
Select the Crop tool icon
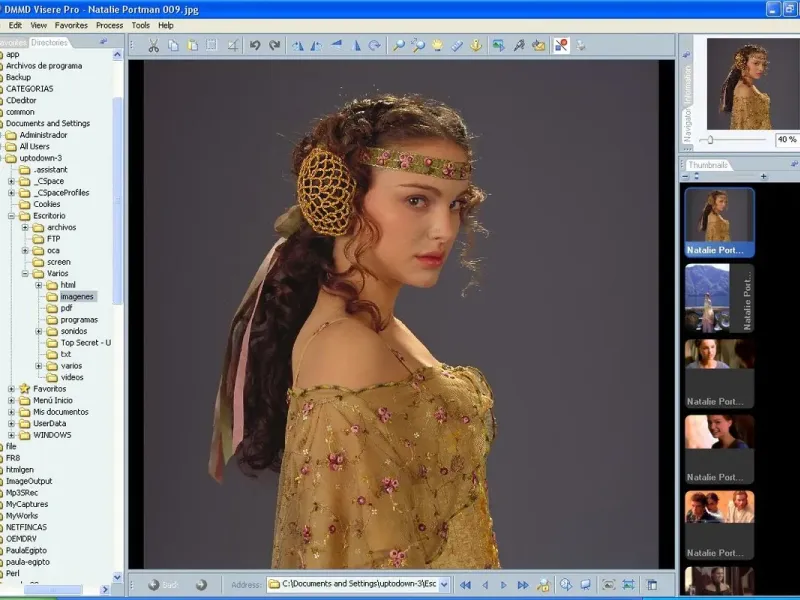point(233,46)
